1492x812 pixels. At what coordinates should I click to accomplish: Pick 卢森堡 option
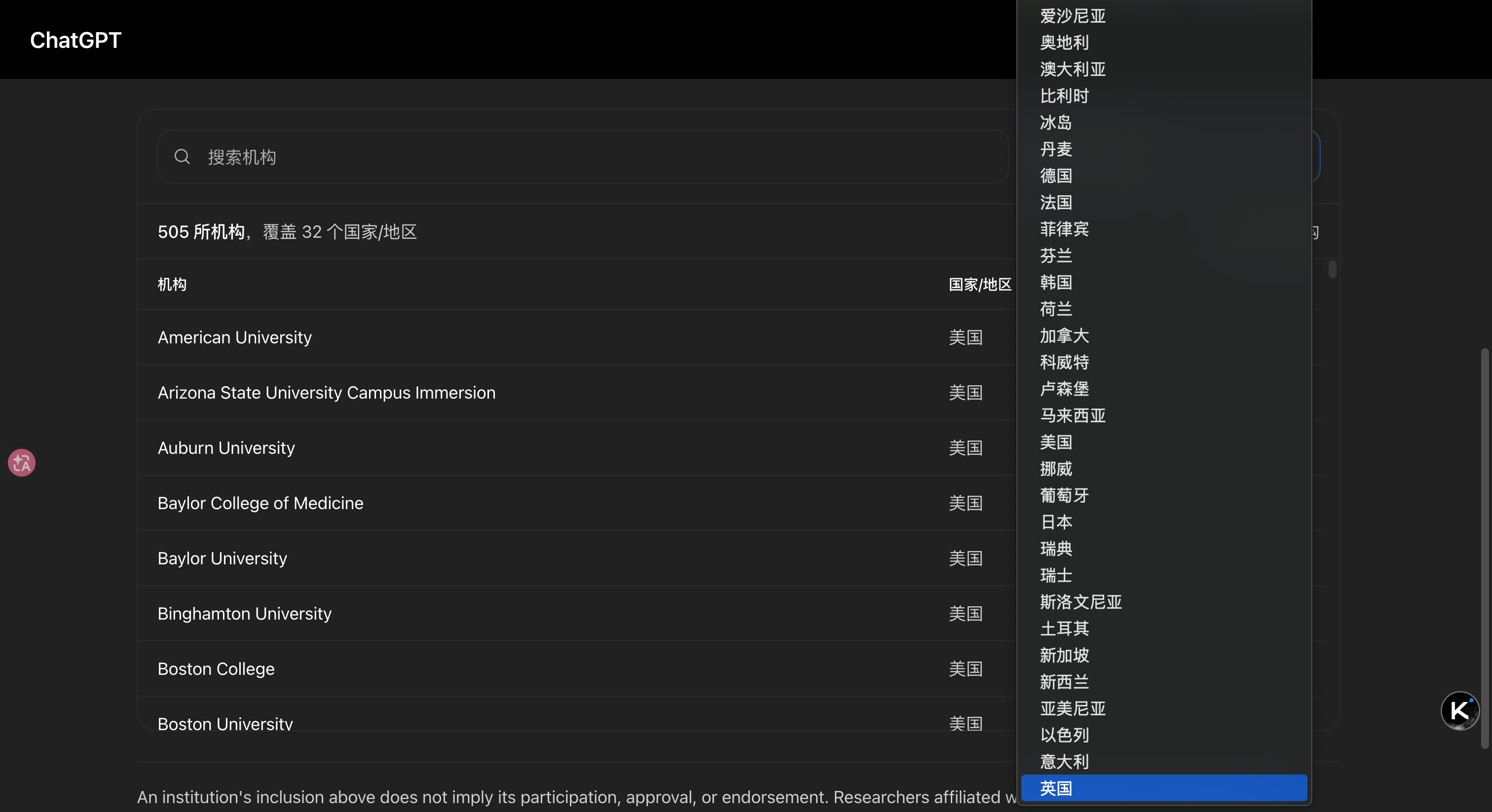click(1164, 389)
